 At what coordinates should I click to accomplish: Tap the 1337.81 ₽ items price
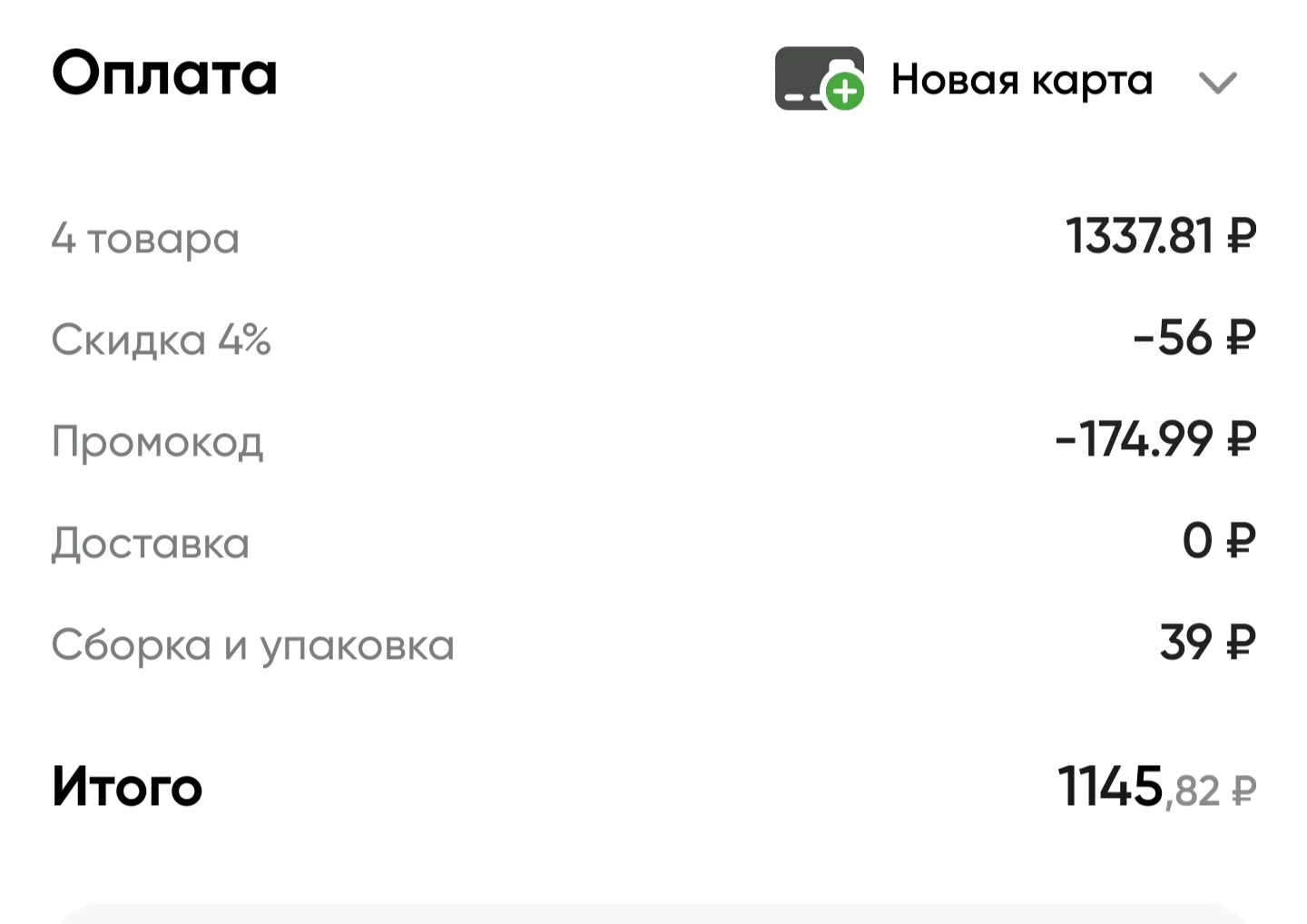[1161, 236]
